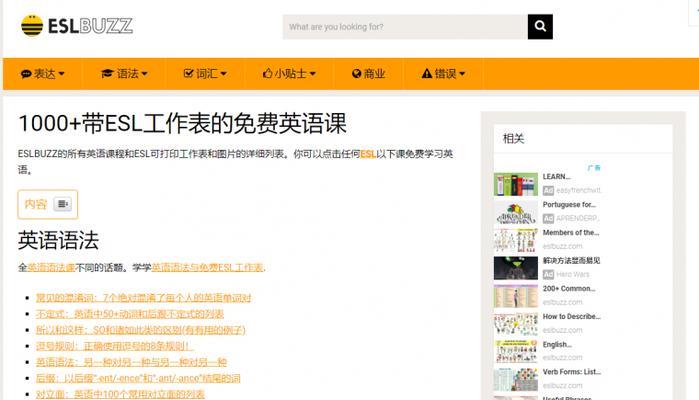The image size is (699, 400).
Task: Open the 英语语法课 link
Action: click(51, 268)
